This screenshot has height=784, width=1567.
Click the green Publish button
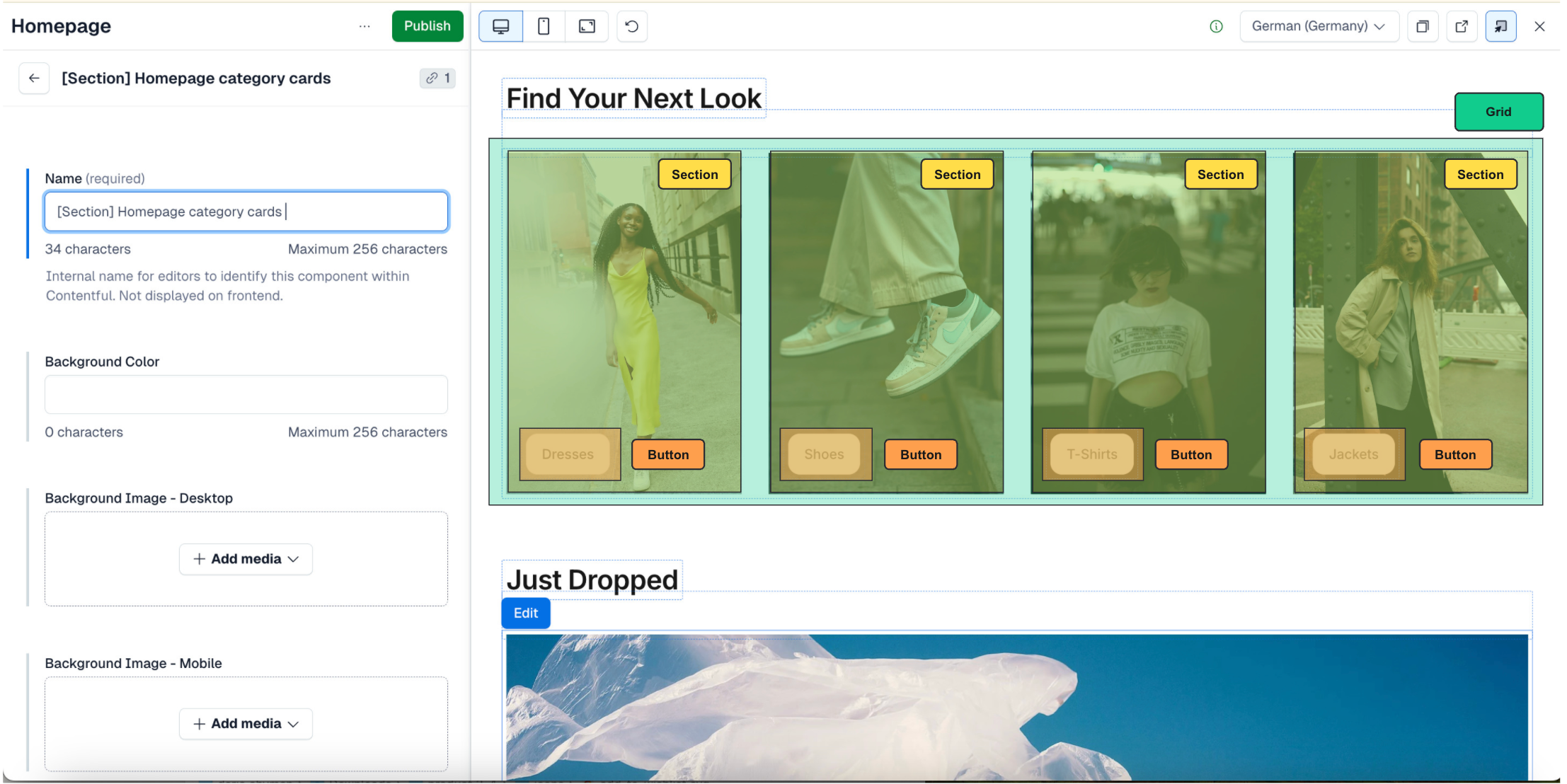tap(427, 26)
